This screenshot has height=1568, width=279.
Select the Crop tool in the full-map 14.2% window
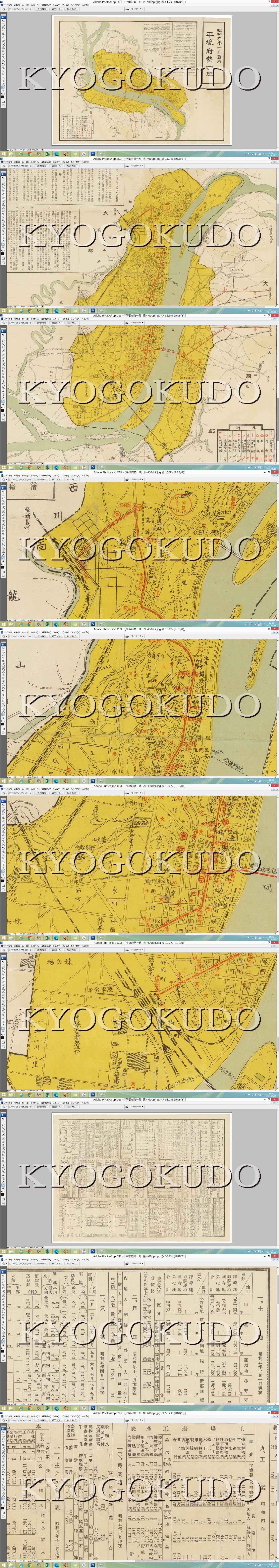pos(3,34)
